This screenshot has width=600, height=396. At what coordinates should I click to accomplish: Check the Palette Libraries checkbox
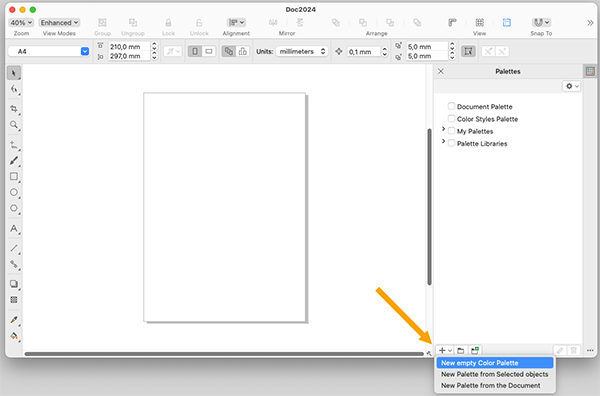[452, 143]
